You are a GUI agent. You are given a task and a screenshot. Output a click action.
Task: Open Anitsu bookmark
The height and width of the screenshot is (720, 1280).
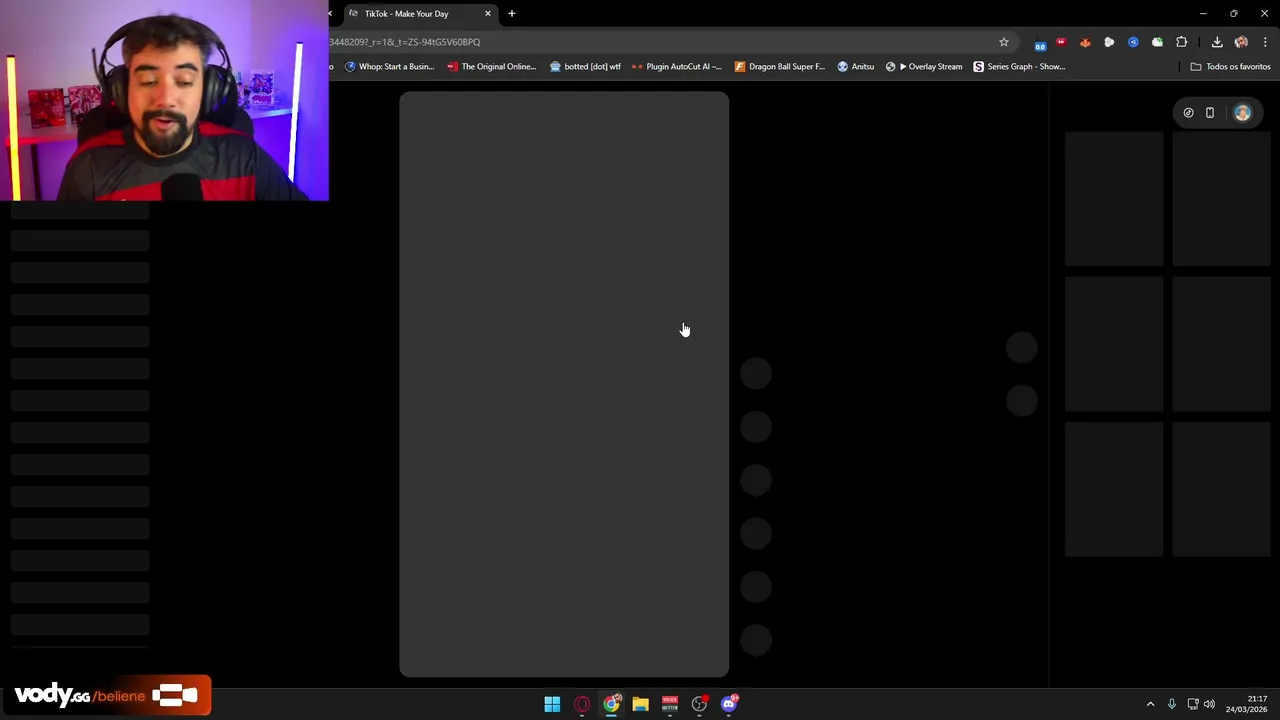pos(856,67)
